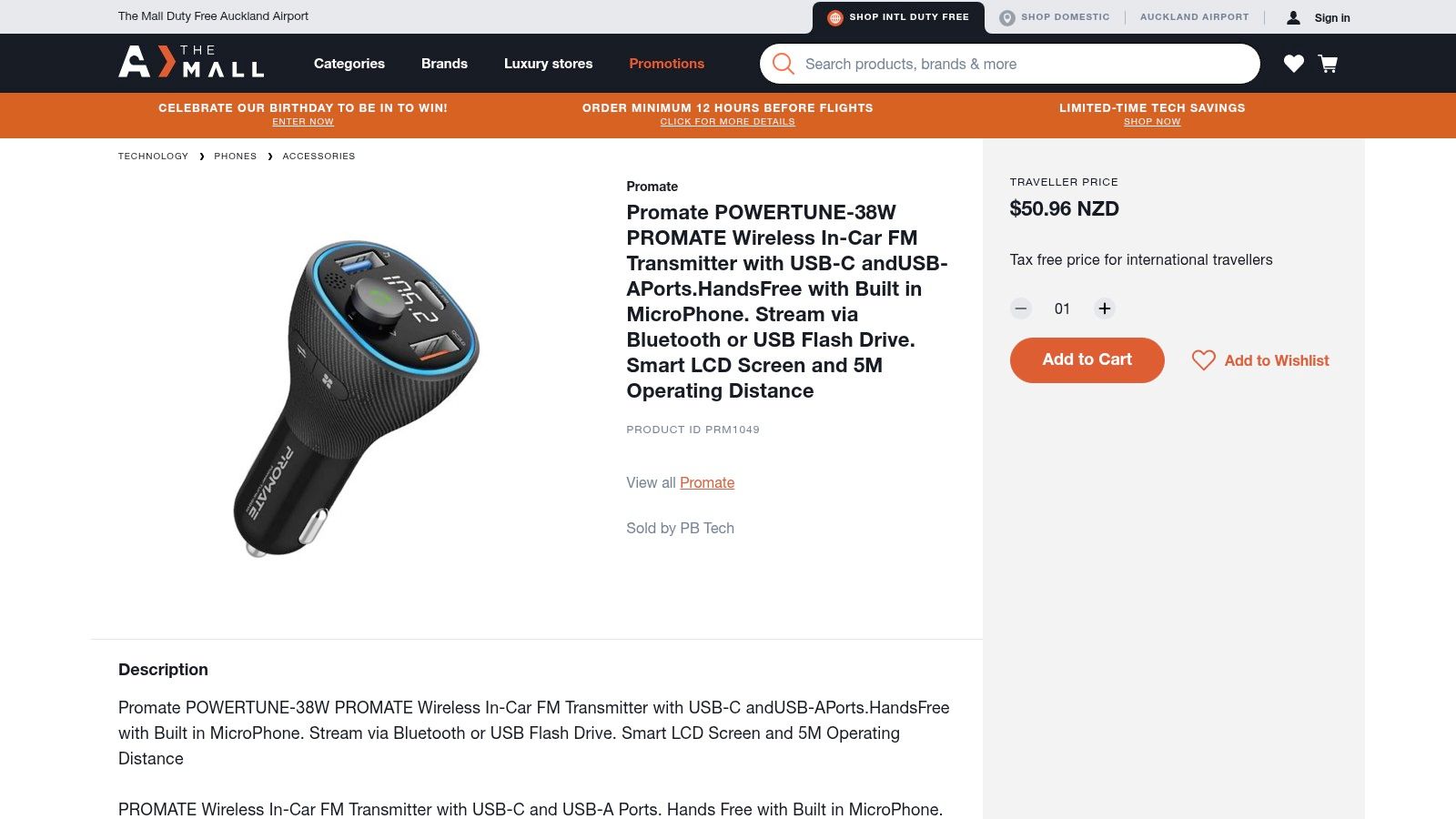Click The Mall logo
Screen dimensions: 1456x819
pos(191,62)
